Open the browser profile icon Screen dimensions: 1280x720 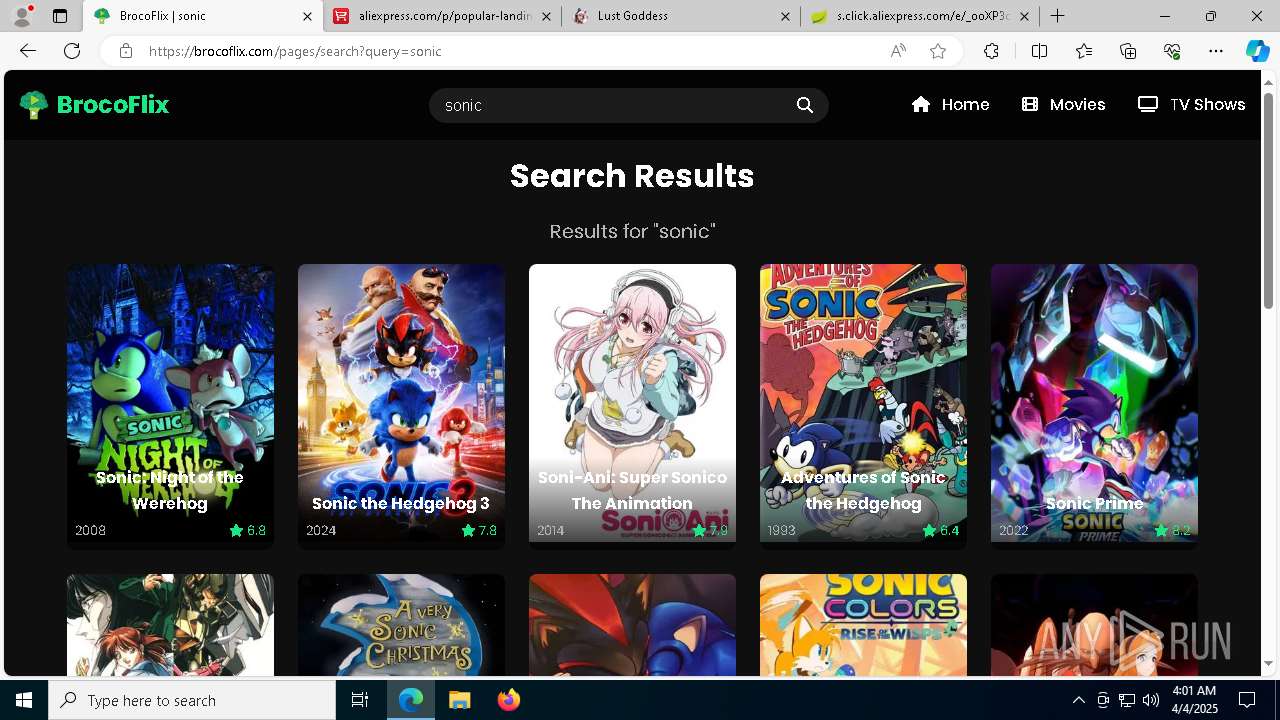[x=22, y=16]
